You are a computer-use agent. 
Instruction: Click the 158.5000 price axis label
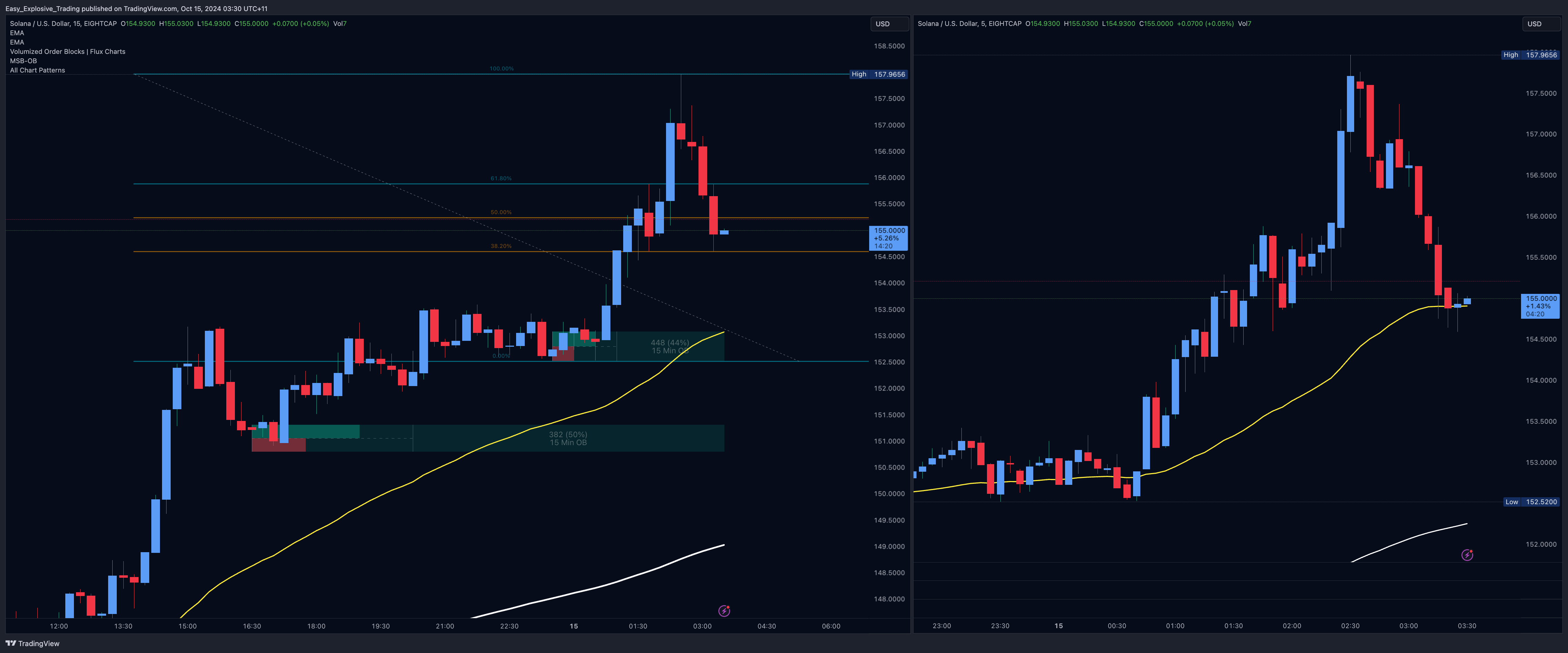(889, 46)
